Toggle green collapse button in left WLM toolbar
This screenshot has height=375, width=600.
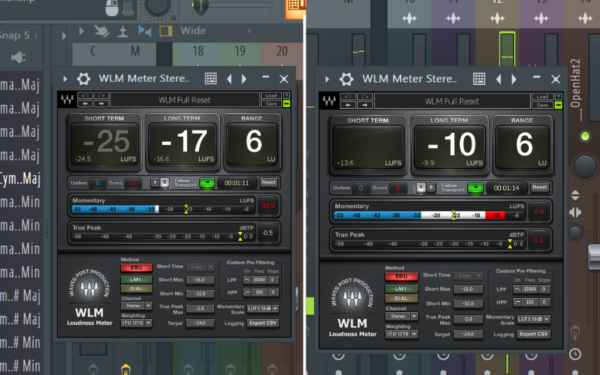(x=286, y=104)
